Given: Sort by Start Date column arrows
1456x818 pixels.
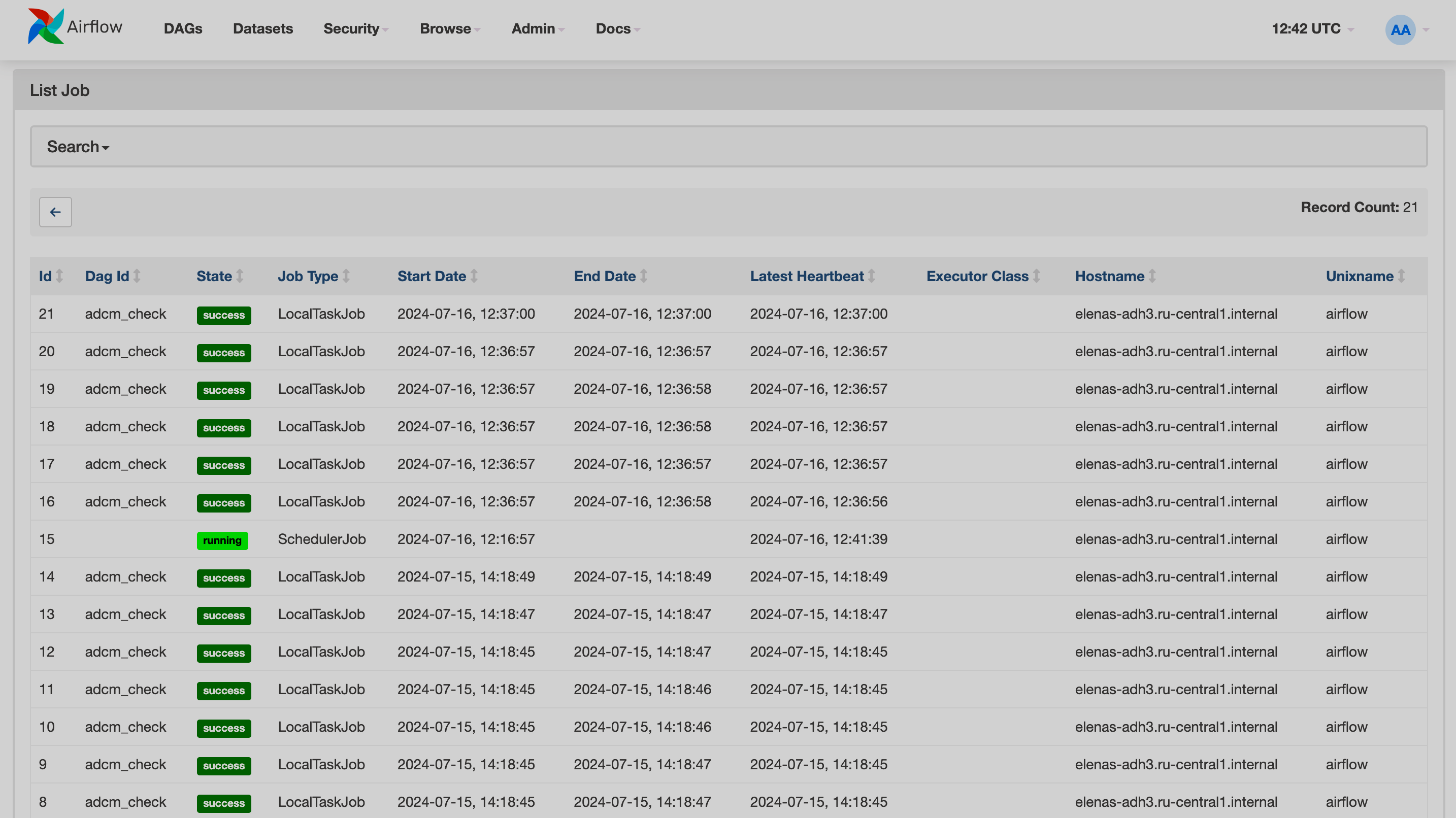Looking at the screenshot, I should (474, 276).
